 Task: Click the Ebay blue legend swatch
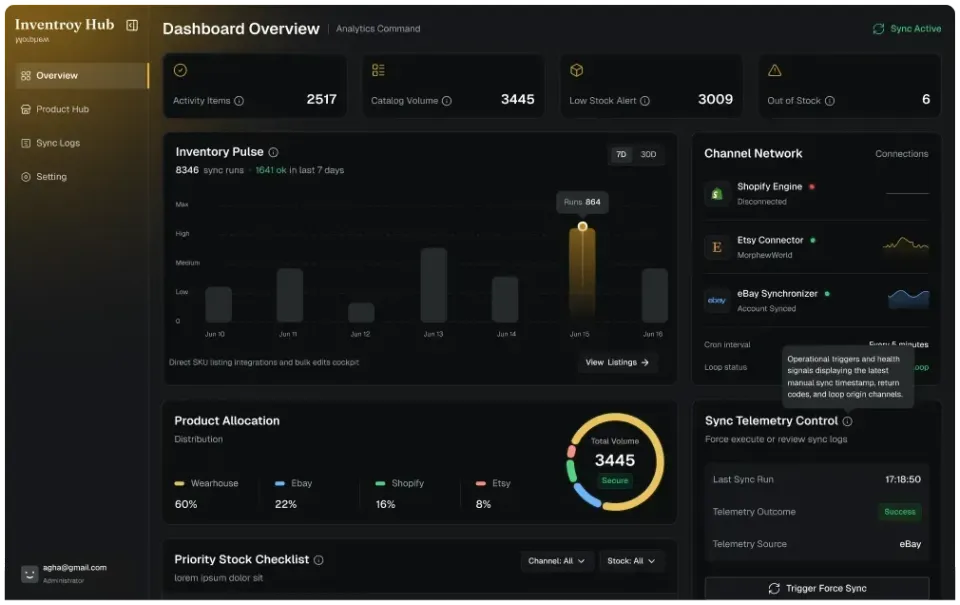(280, 484)
